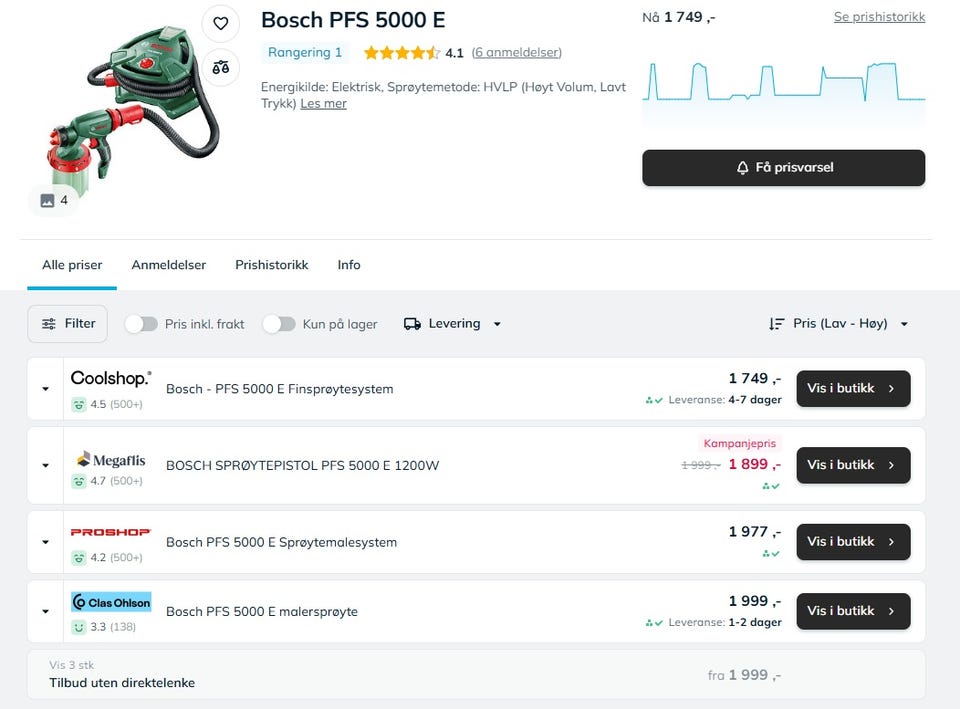Screen dimensions: 960x709
Task: Toggle Pris inkl. frakt switch
Action: point(141,324)
